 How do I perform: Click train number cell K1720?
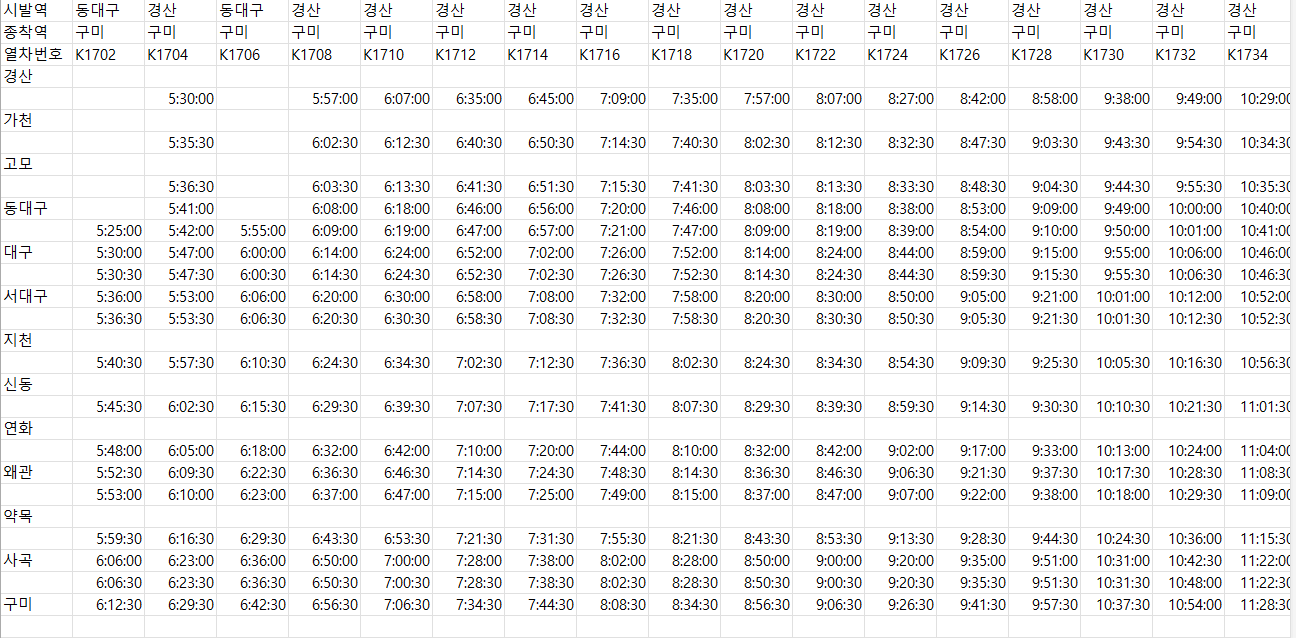[x=757, y=55]
